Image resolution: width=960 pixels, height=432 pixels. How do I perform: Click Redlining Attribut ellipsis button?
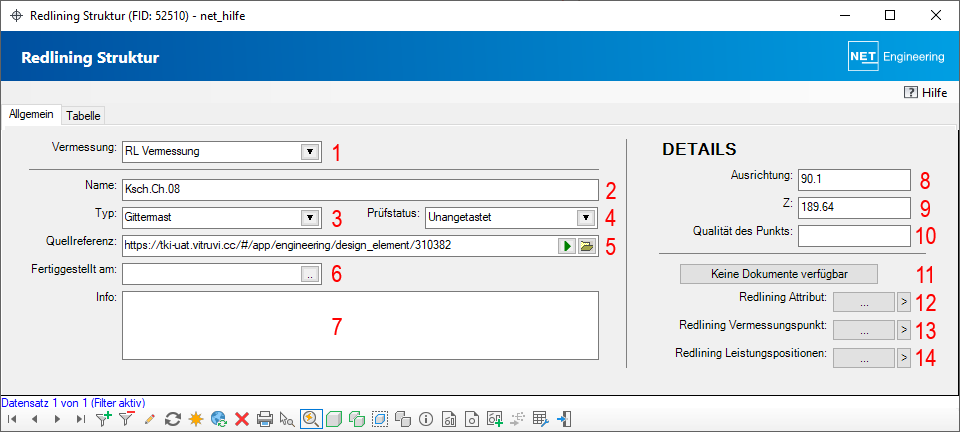864,302
